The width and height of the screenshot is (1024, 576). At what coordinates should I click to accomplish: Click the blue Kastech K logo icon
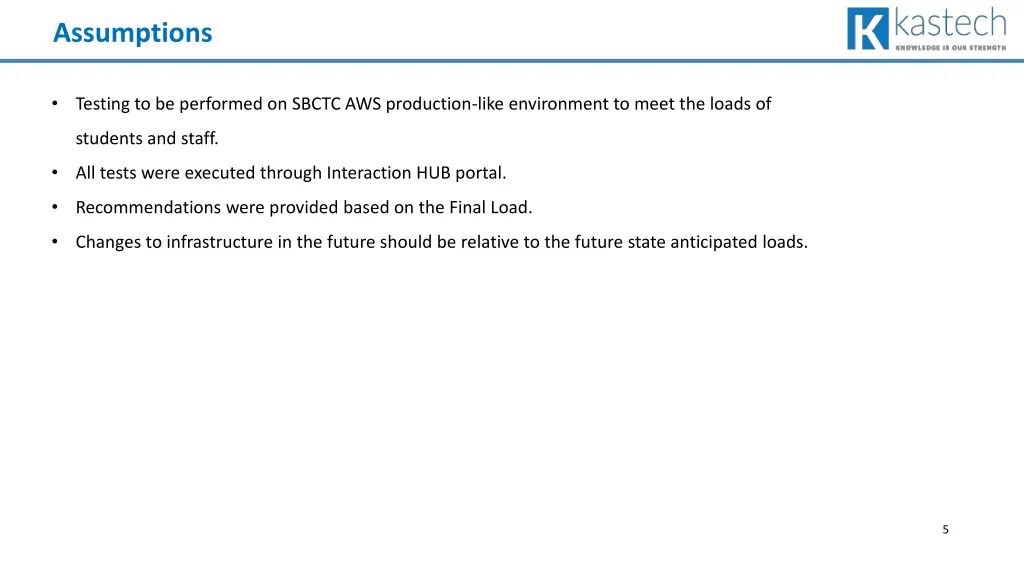point(868,29)
